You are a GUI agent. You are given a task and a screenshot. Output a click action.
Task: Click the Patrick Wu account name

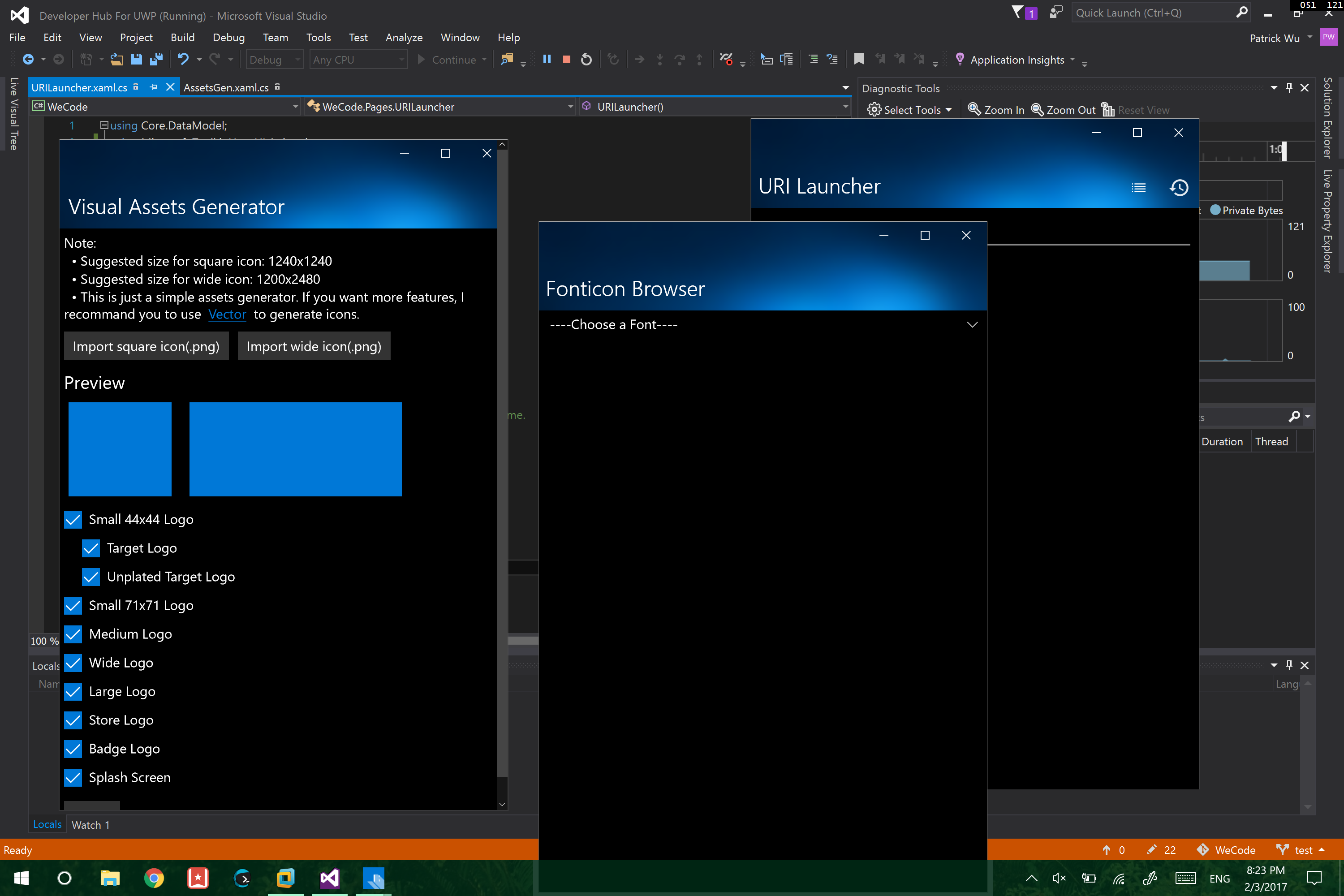[x=1274, y=38]
